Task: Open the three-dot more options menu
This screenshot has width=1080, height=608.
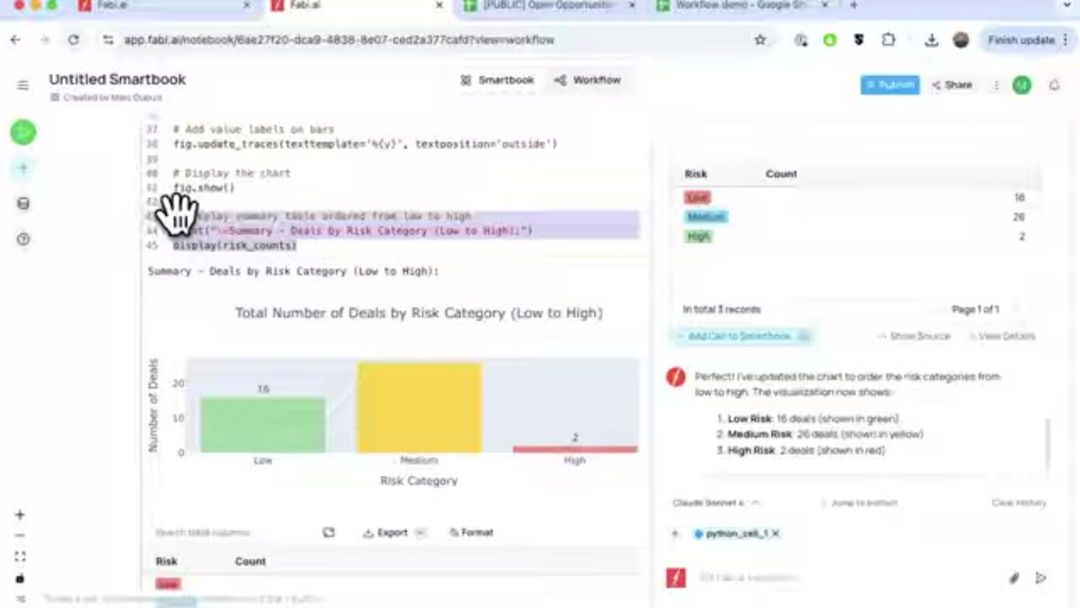Action: coord(996,86)
